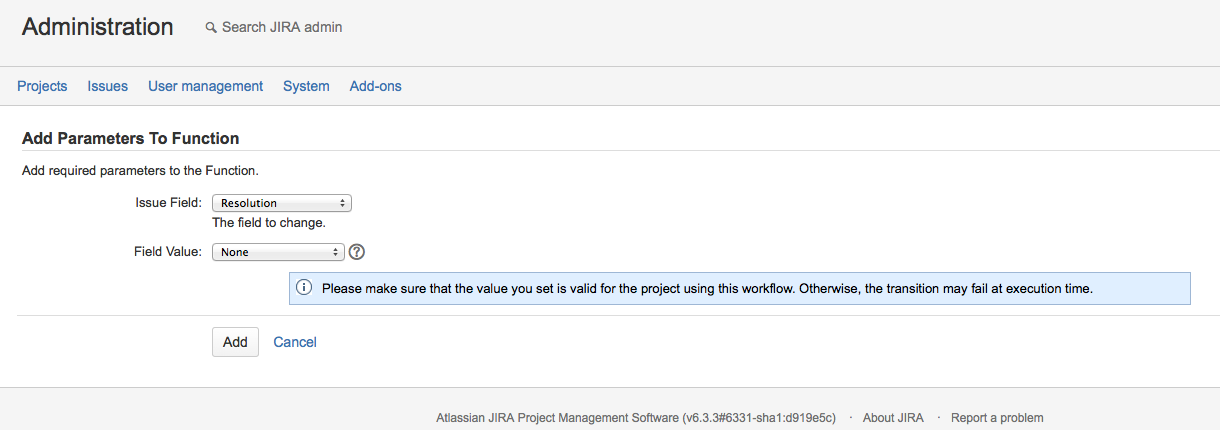Screen dimensions: 1220x430
Task: Click the blue workflow validity notice
Action: [x=740, y=288]
